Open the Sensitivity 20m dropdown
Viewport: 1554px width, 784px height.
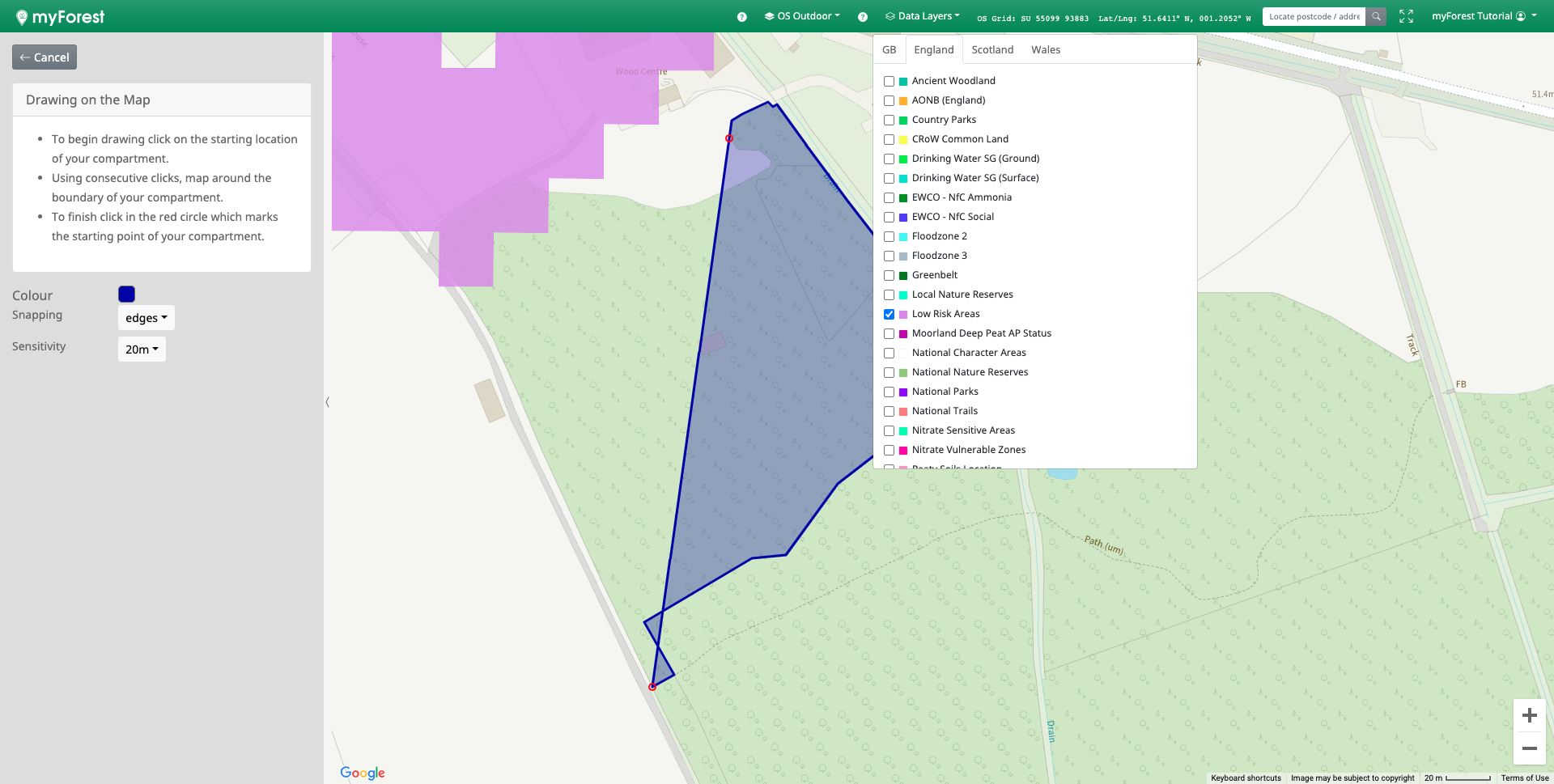pyautogui.click(x=142, y=350)
